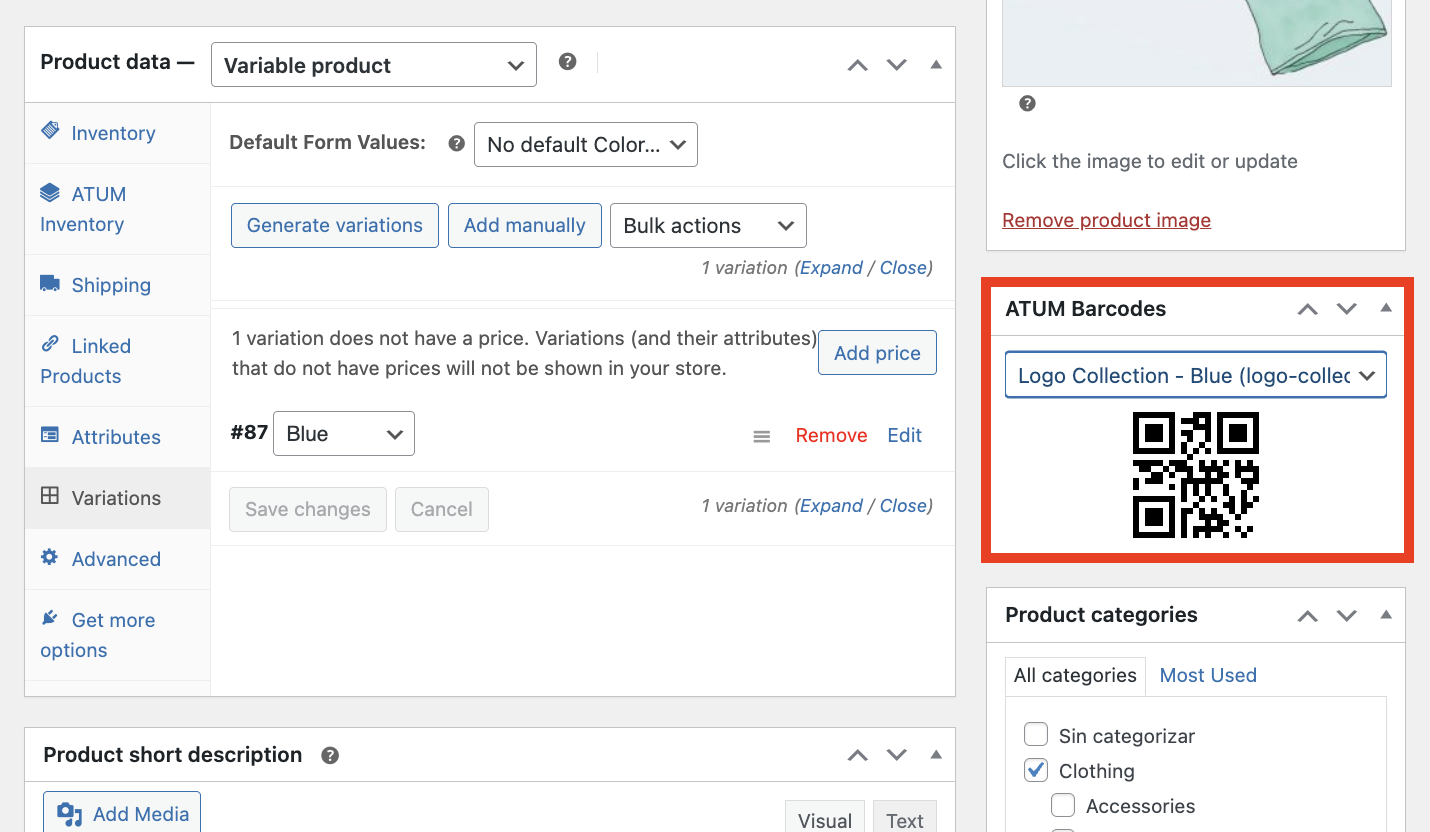Switch to Most Used categories tab
Screen dimensions: 1430x832
point(1208,676)
